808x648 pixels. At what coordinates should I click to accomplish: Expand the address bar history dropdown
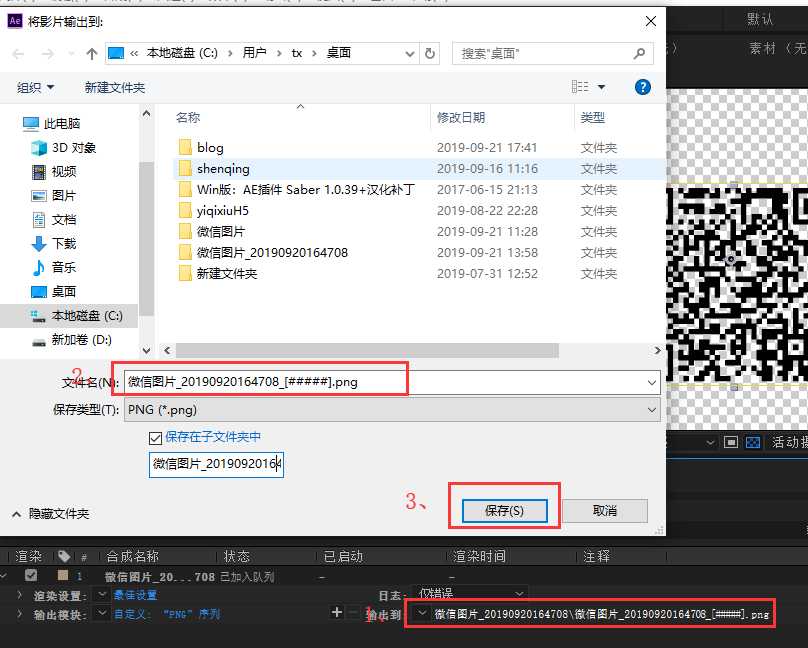point(410,54)
